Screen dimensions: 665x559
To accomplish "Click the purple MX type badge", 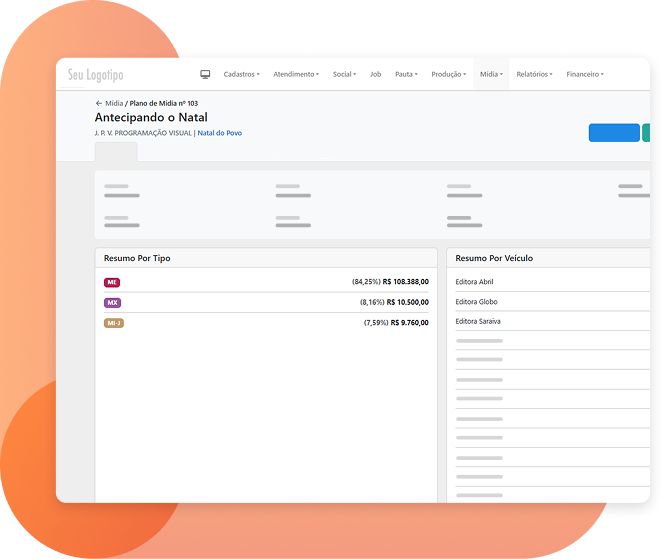I will (x=112, y=302).
